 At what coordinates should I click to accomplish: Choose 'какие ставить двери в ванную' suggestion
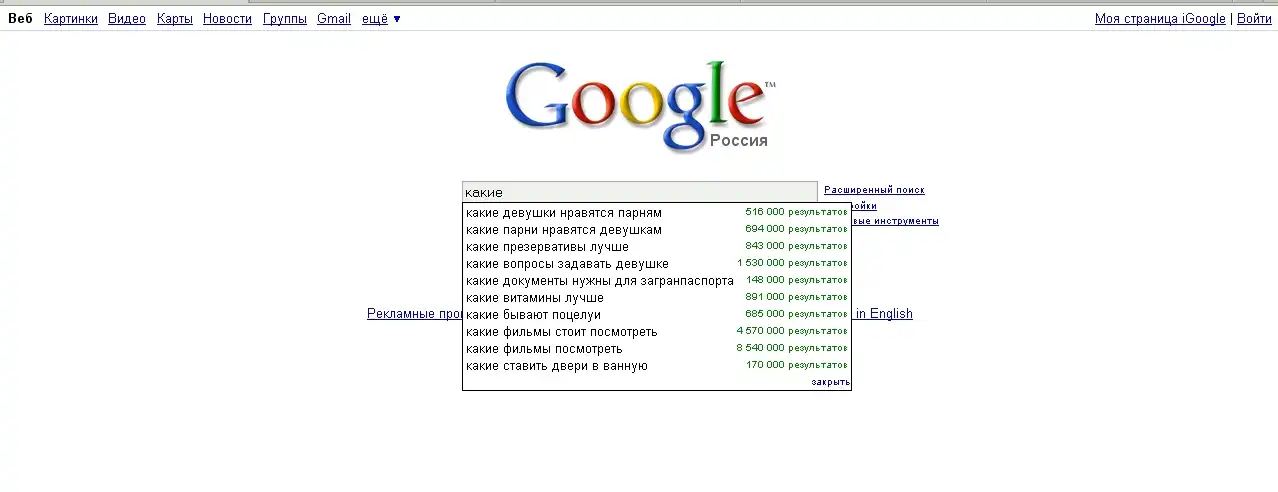click(x=557, y=366)
